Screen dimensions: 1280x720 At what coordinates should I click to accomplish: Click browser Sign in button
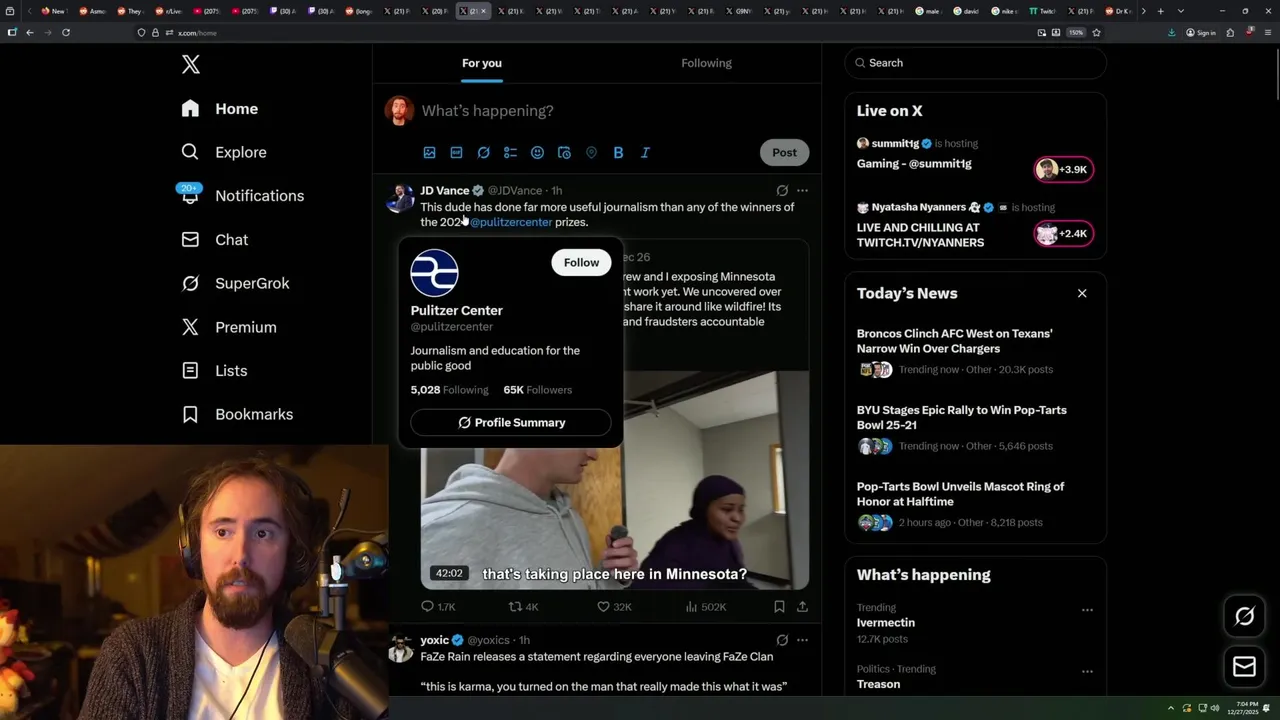pyautogui.click(x=1201, y=33)
